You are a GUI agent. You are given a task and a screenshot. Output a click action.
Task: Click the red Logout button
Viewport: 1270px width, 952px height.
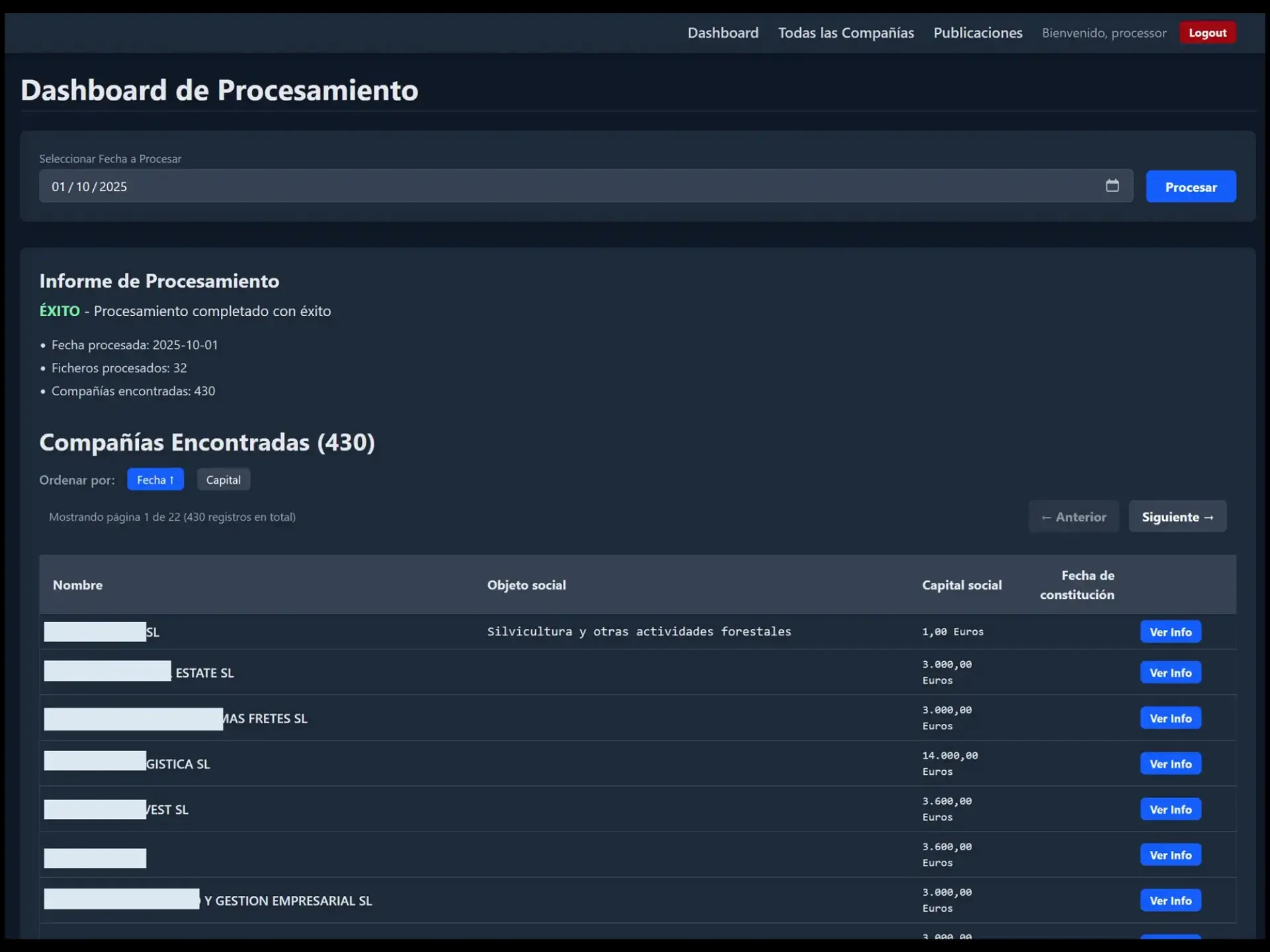[x=1206, y=32]
